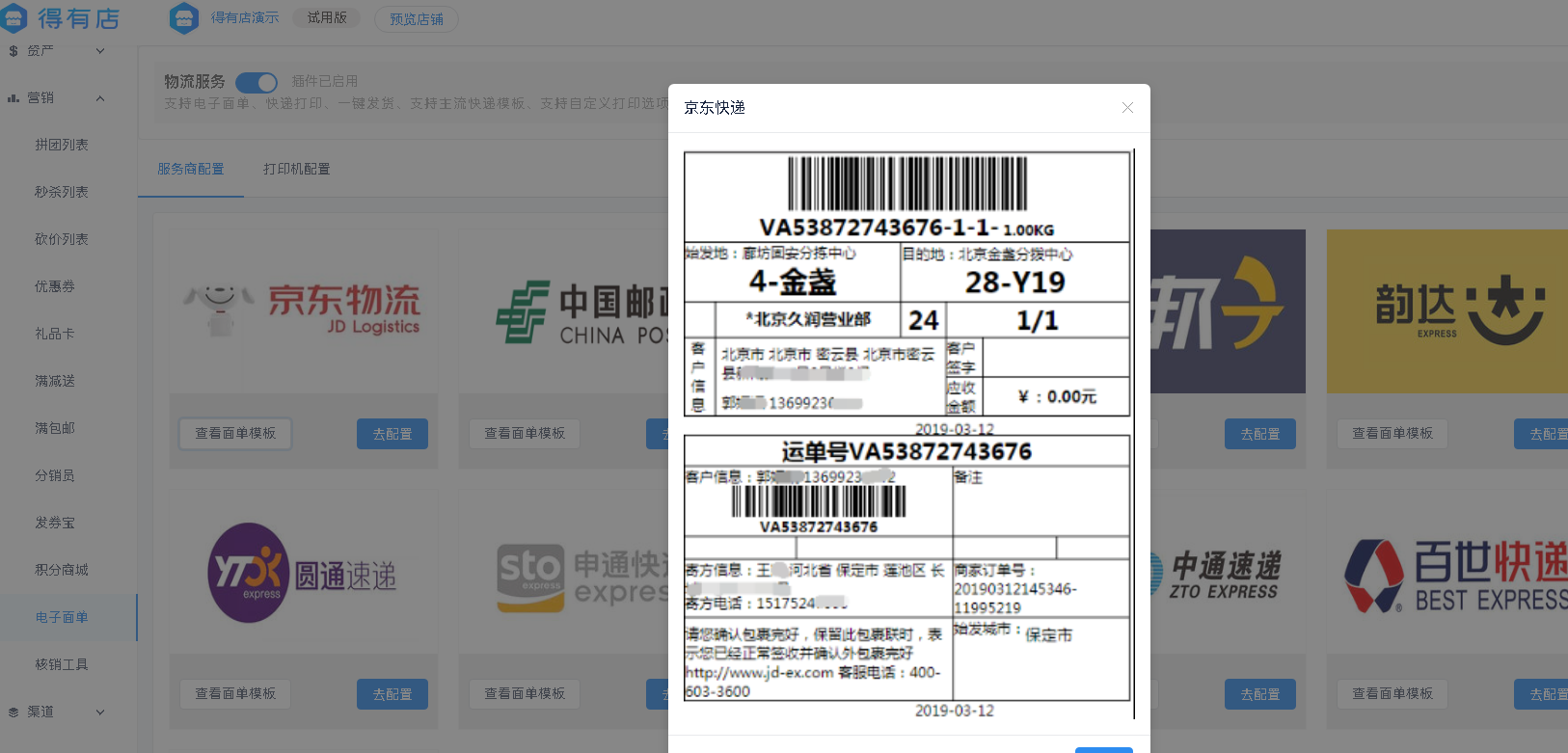This screenshot has width=1568, height=753.
Task: Click the 中国邮政 logo thumbnail
Action: (x=564, y=310)
